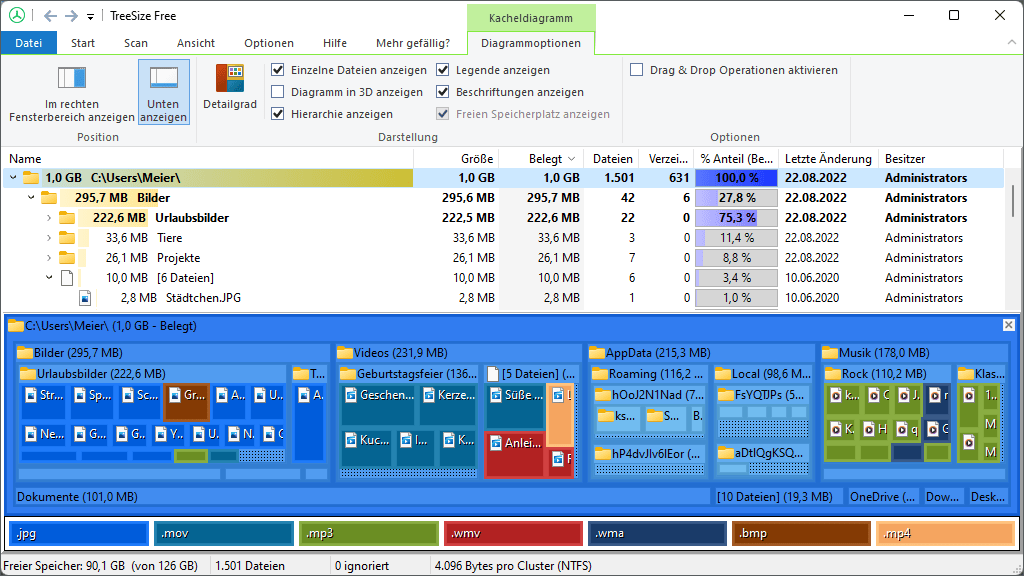The image size is (1024, 576).
Task: Sort by 'Letzte Änderung' column header
Action: click(828, 159)
